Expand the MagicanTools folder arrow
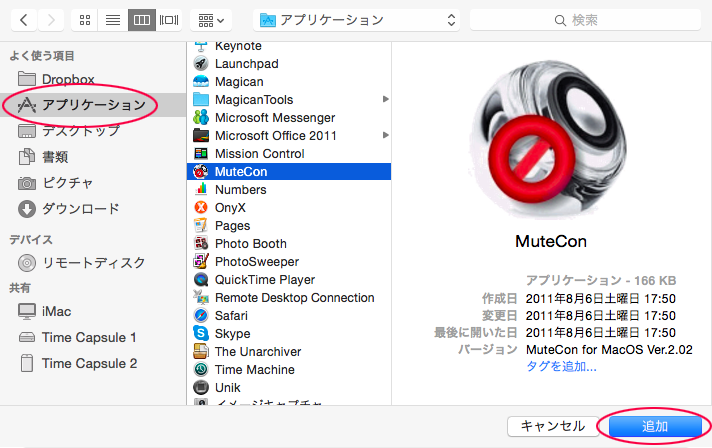The width and height of the screenshot is (712, 448). tap(386, 99)
